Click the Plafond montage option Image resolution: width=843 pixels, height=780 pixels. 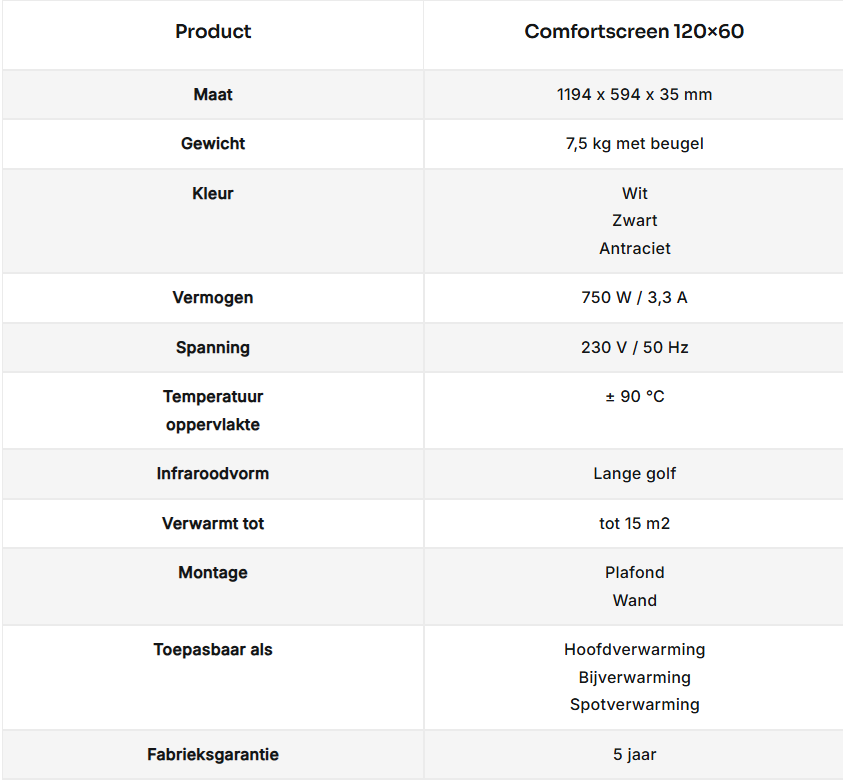pyautogui.click(x=635, y=573)
